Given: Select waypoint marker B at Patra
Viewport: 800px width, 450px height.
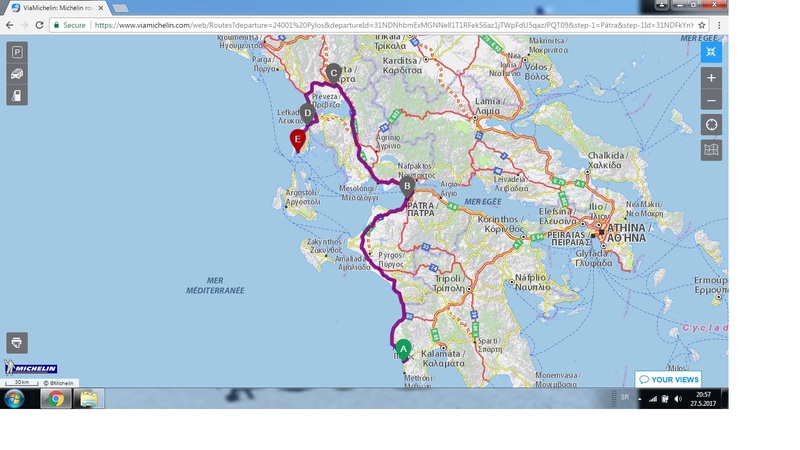Looking at the screenshot, I should (407, 187).
